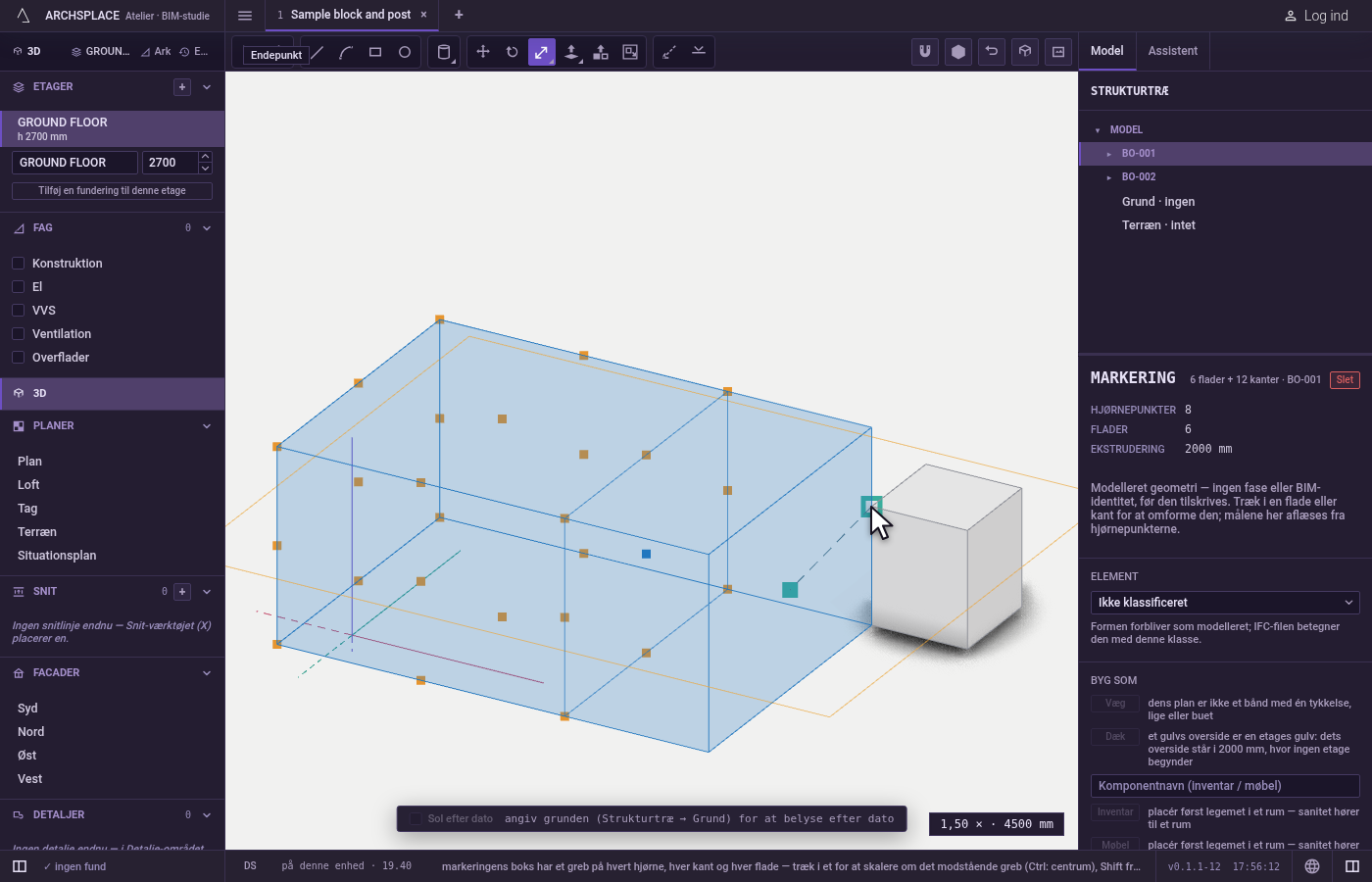Click the undo arrow icon
The height and width of the screenshot is (882, 1372).
click(x=992, y=52)
